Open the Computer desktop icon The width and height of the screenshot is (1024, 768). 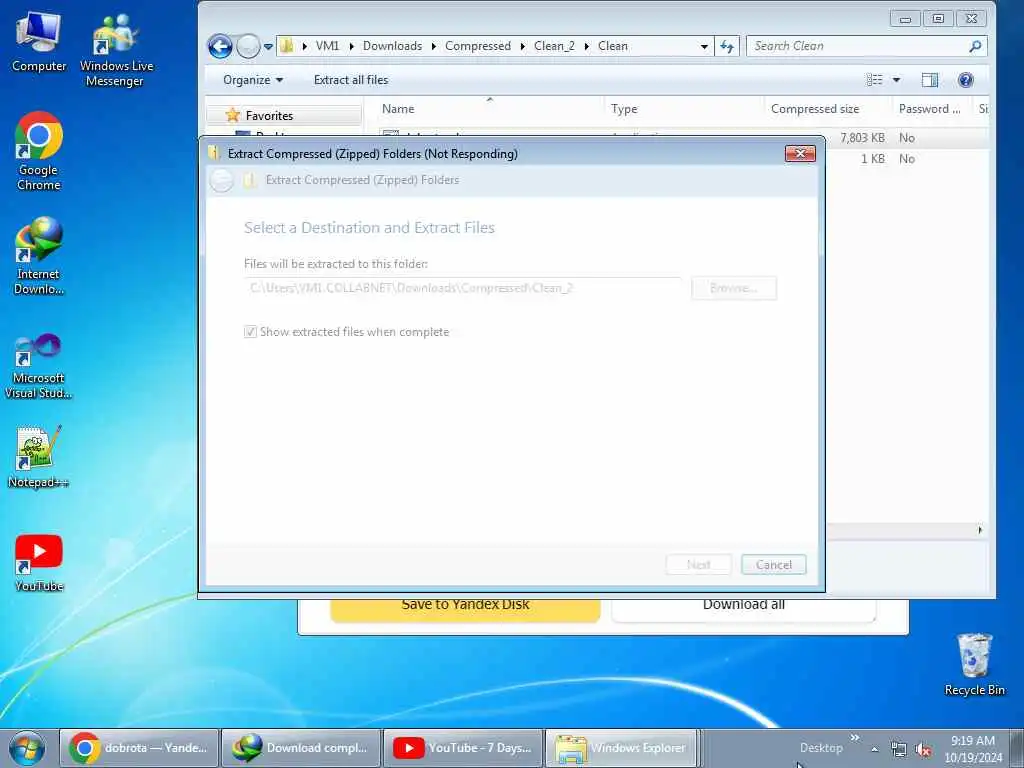pos(39,41)
